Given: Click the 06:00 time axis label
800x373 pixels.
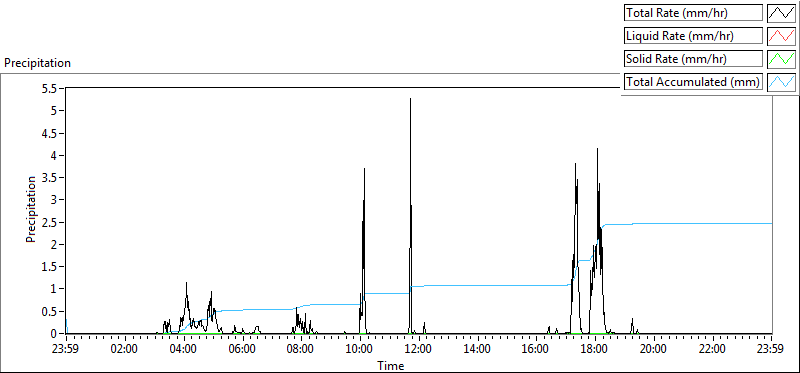Looking at the screenshot, I should [x=243, y=350].
